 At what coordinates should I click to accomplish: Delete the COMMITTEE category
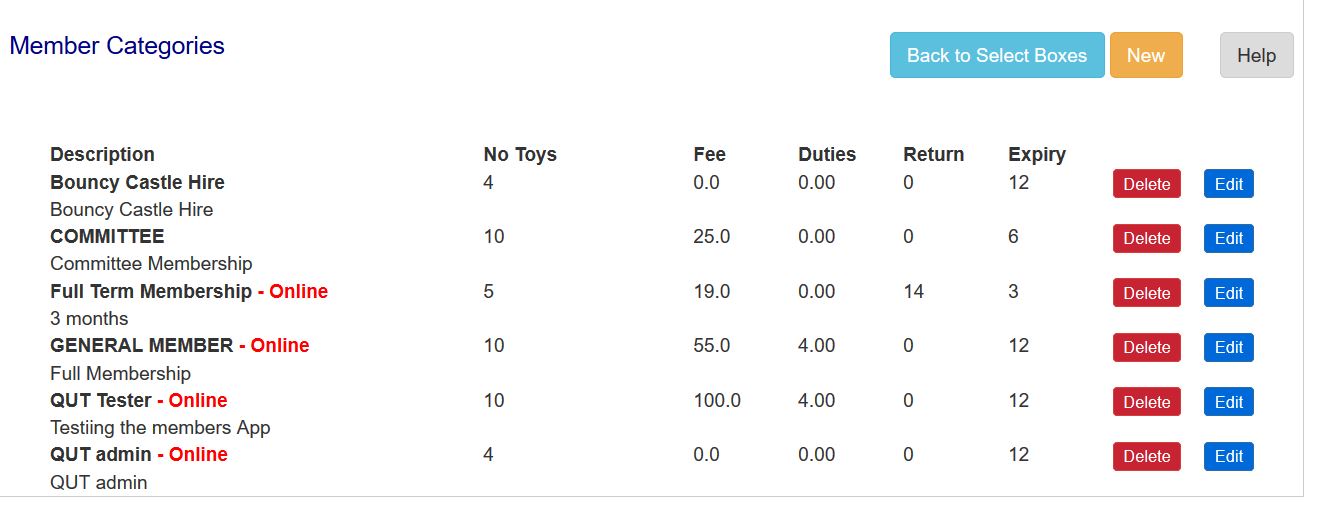(1146, 238)
